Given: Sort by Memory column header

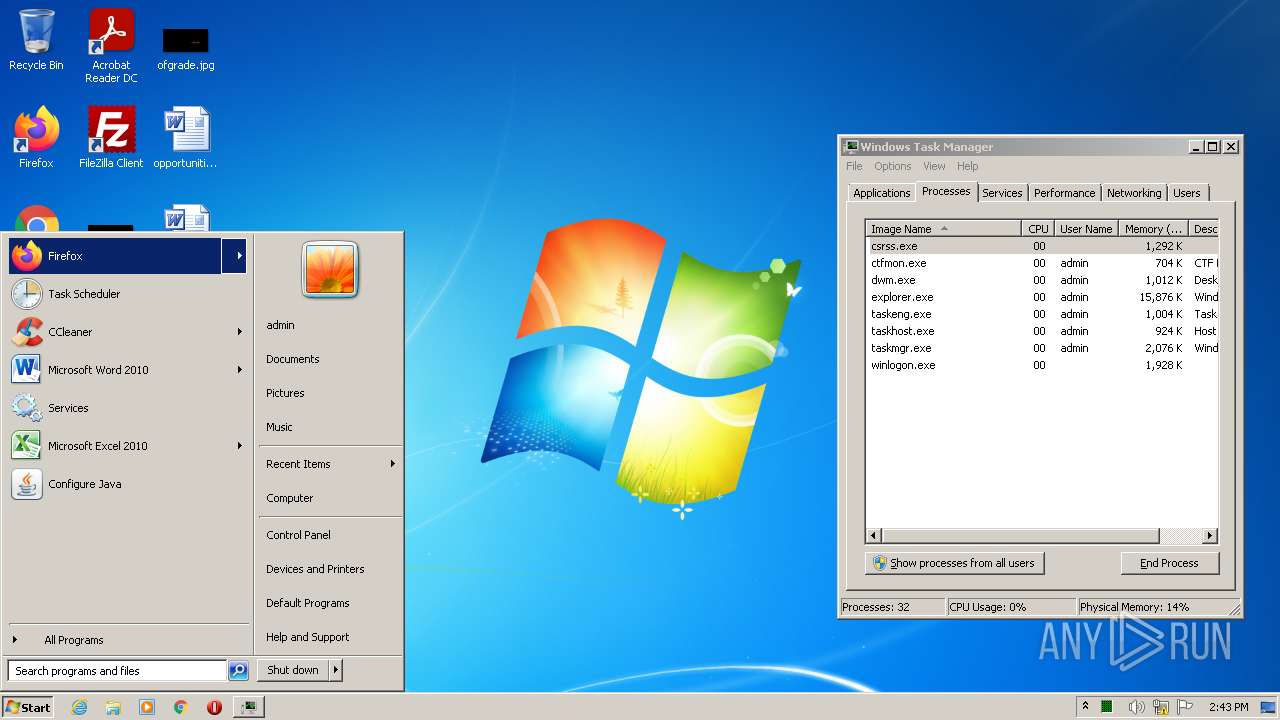Looking at the screenshot, I should 1152,229.
